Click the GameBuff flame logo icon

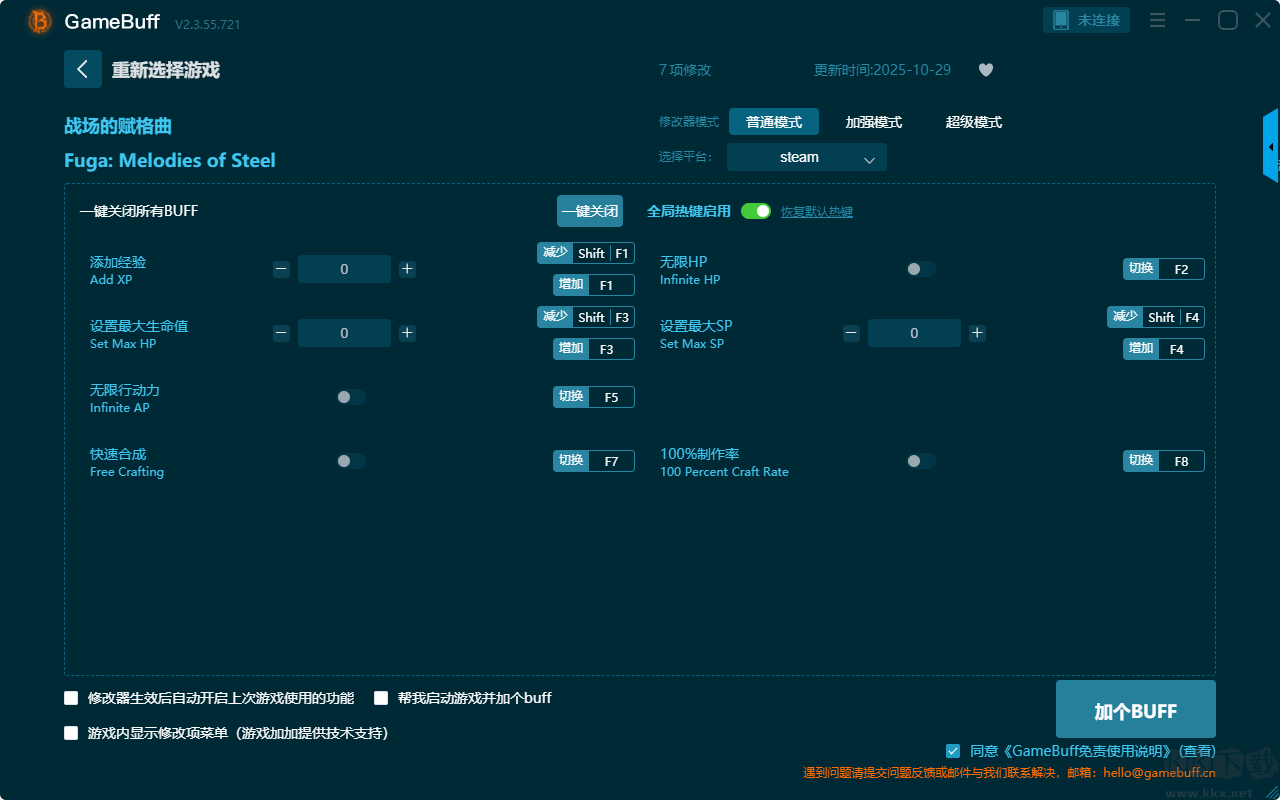click(x=40, y=21)
